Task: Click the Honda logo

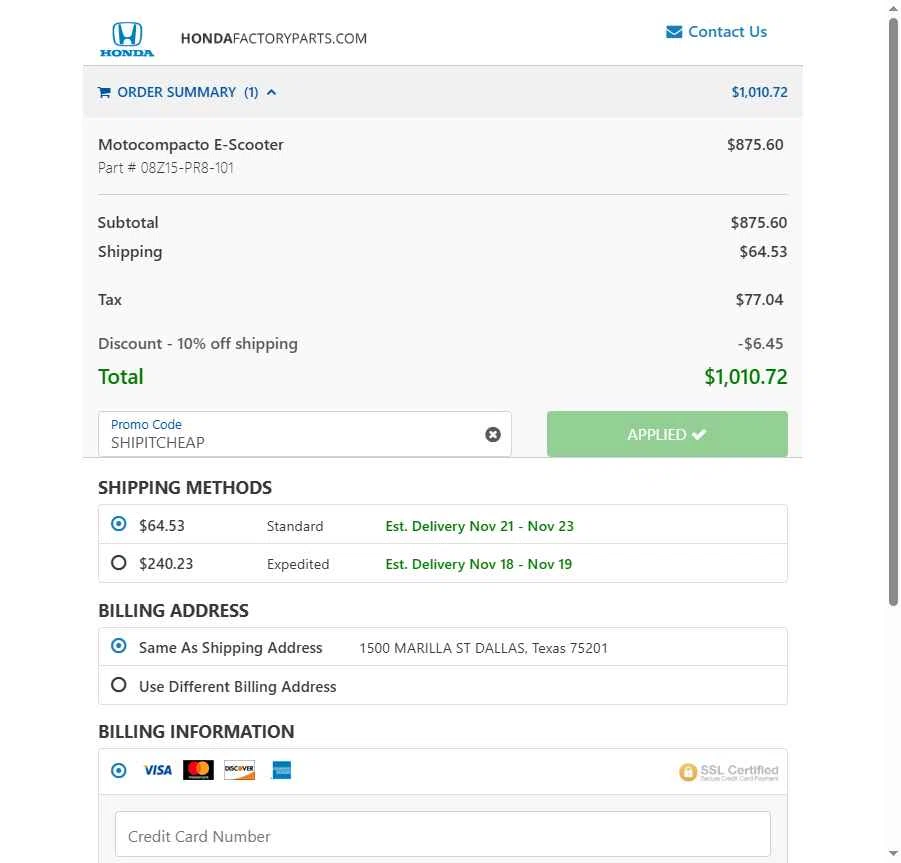Action: coord(126,39)
